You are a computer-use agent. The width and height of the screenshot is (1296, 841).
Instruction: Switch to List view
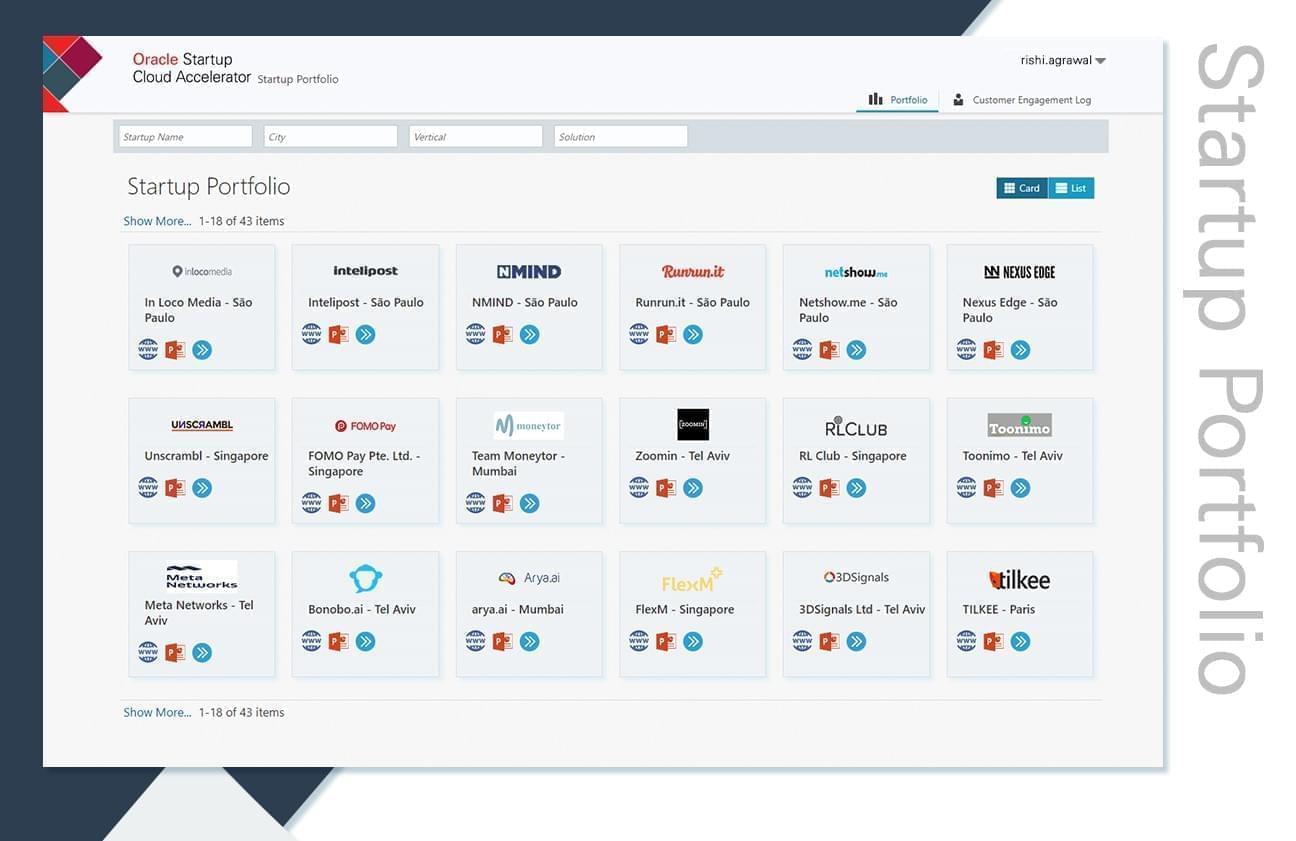tap(1072, 187)
